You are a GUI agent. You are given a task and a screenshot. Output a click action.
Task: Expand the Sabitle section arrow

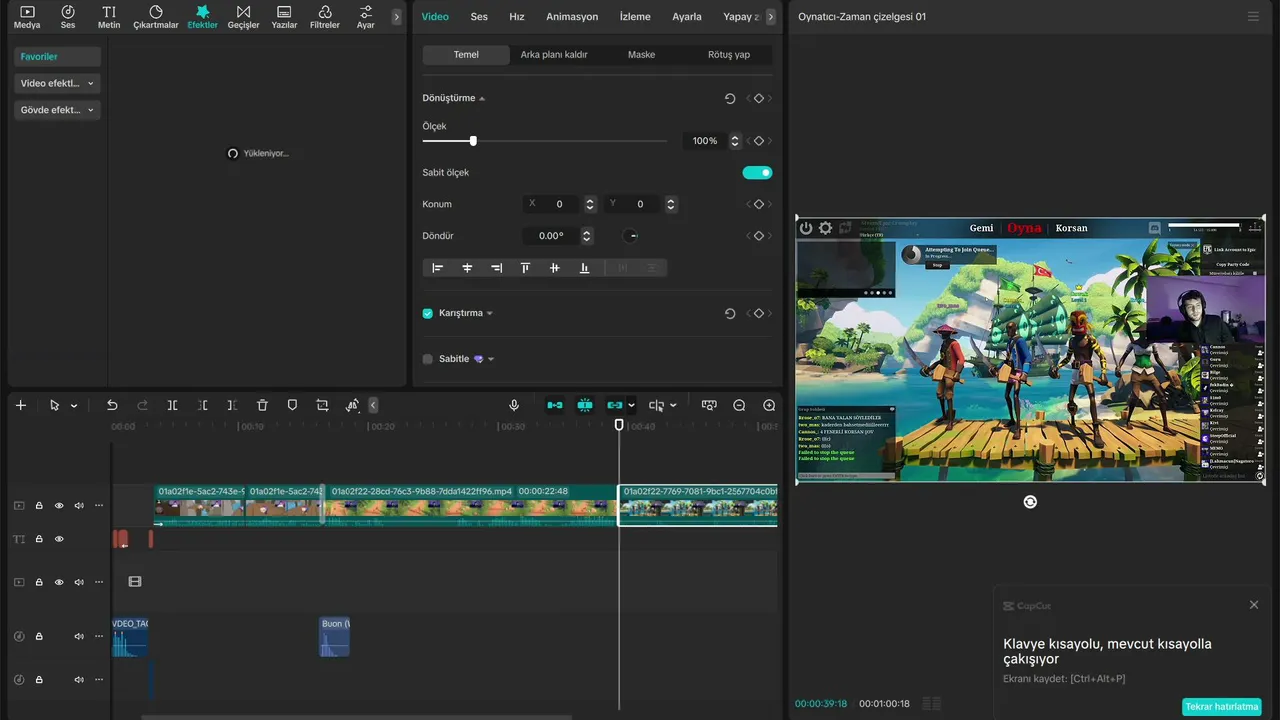click(x=491, y=359)
